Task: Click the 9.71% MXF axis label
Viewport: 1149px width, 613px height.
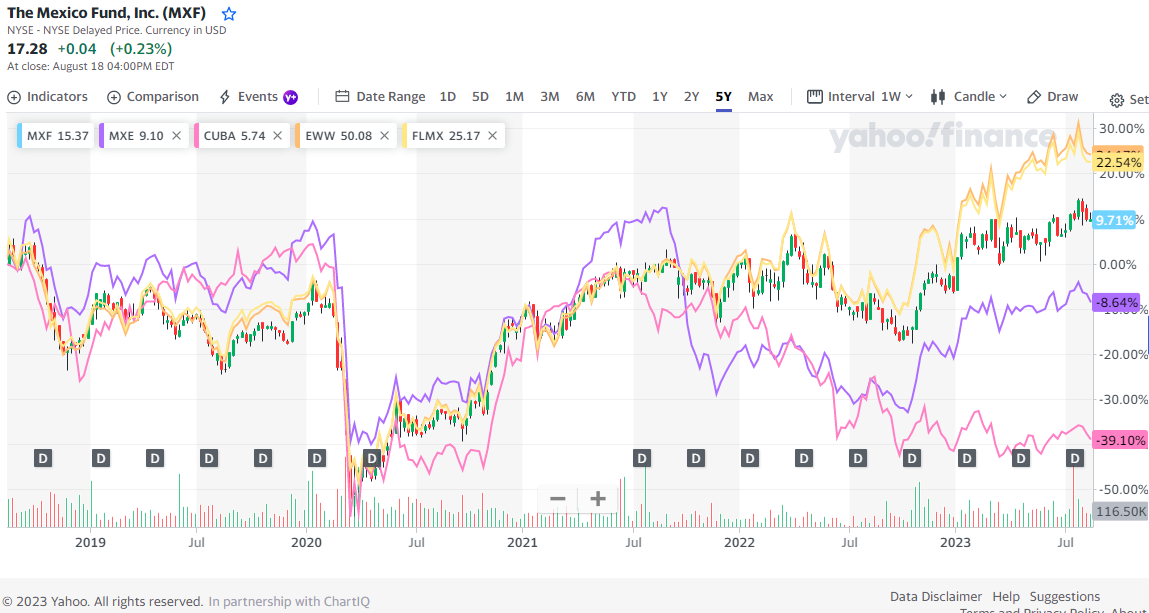Action: (x=1115, y=219)
